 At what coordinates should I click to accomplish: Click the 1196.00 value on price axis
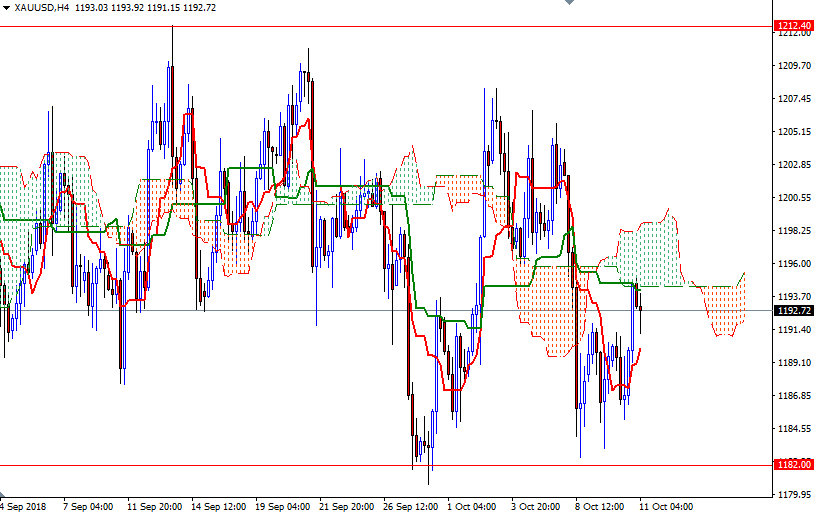pyautogui.click(x=793, y=264)
